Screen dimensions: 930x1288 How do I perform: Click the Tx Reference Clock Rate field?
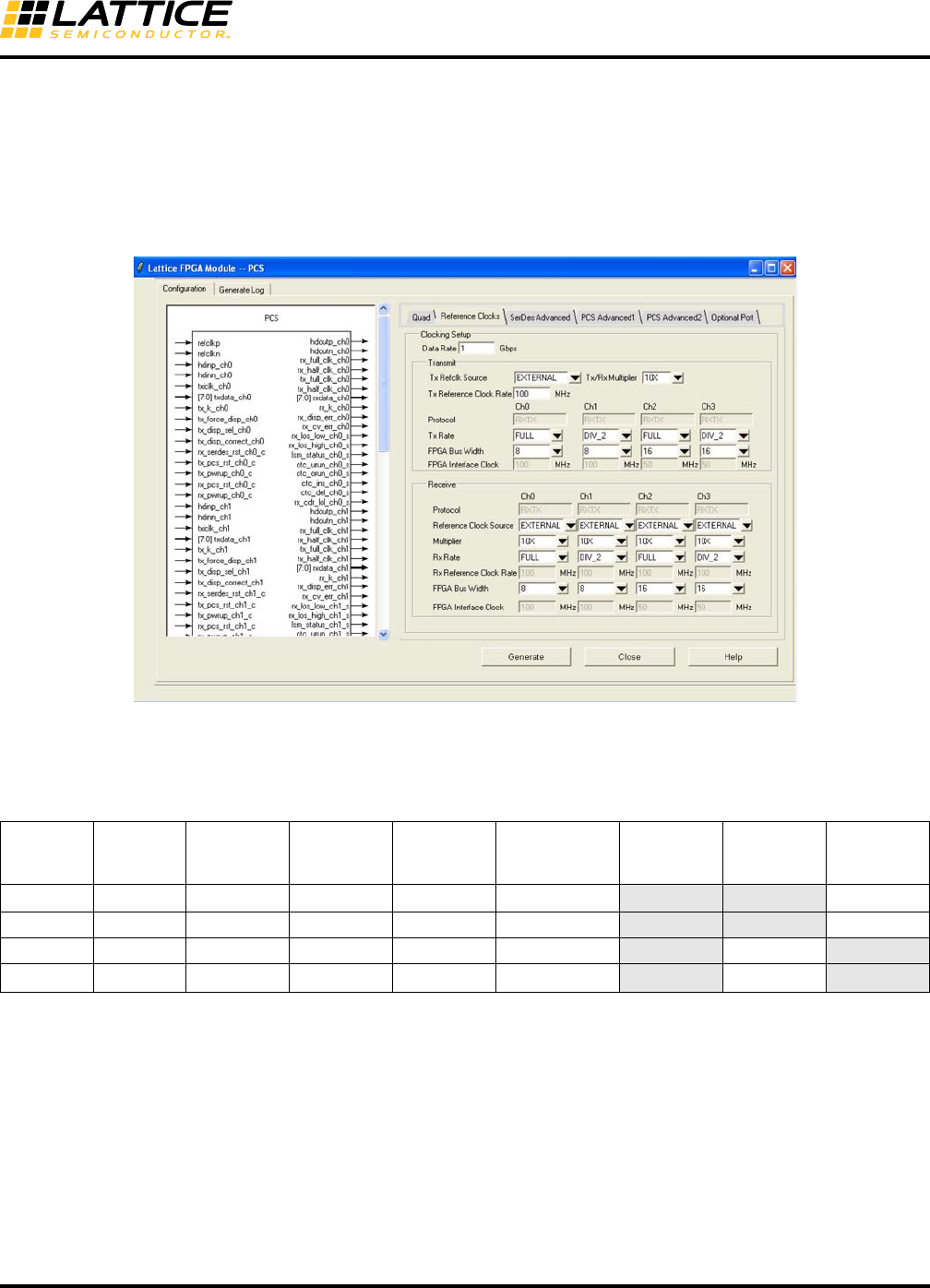(531, 394)
